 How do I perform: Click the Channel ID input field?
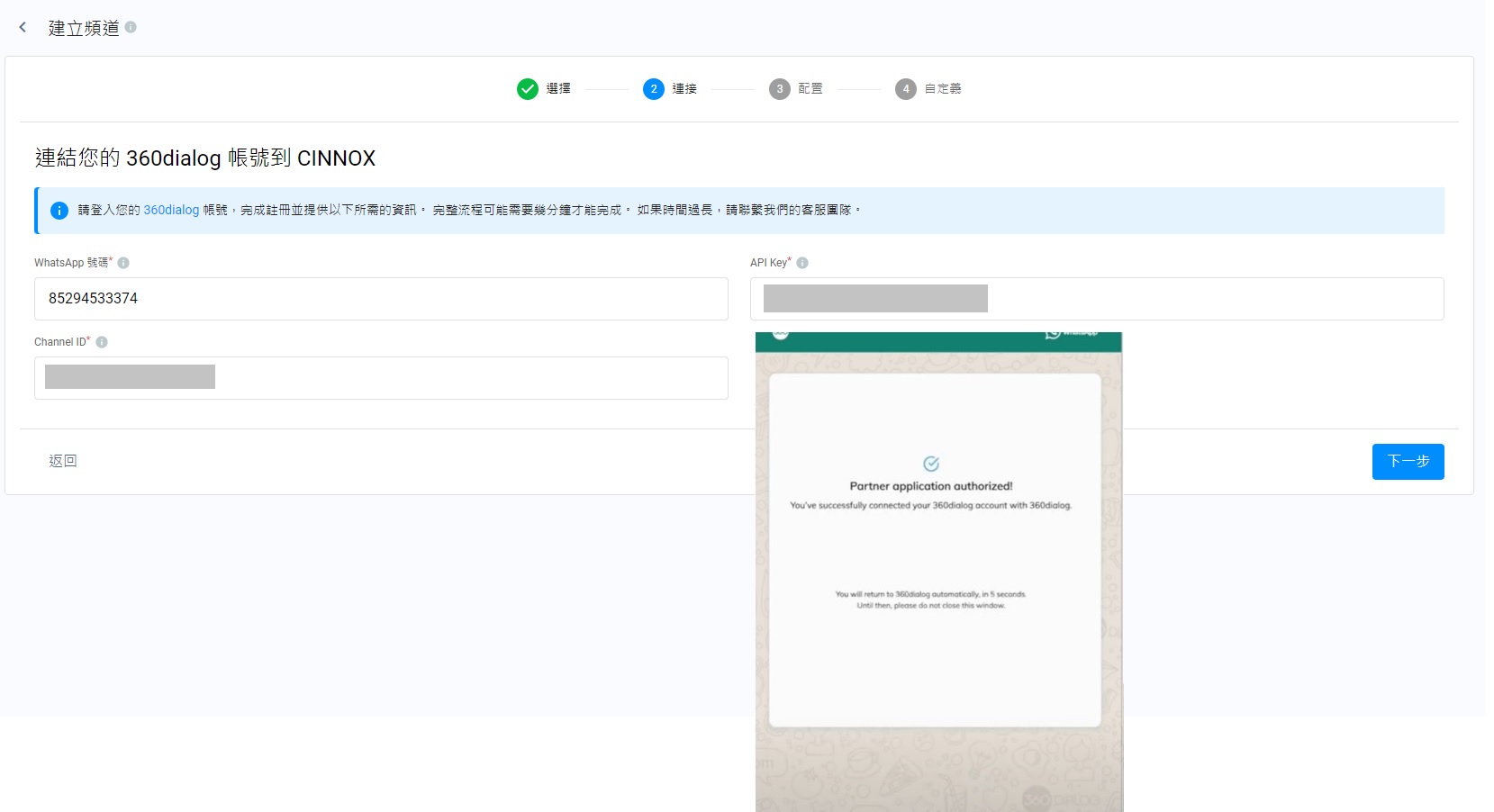[381, 378]
